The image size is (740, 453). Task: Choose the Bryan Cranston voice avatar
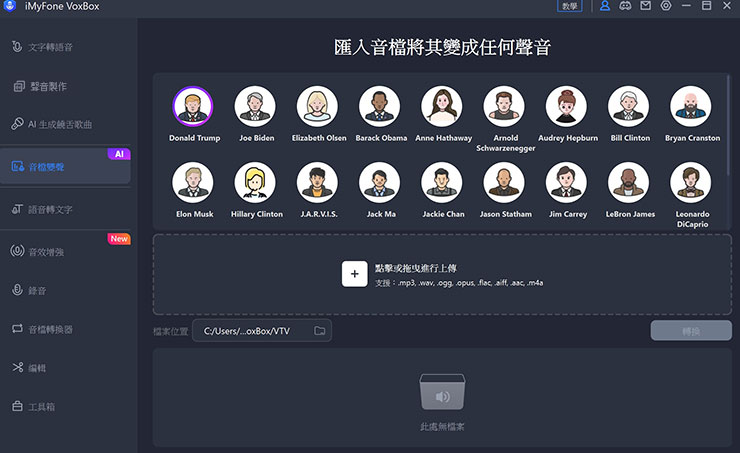coord(691,106)
